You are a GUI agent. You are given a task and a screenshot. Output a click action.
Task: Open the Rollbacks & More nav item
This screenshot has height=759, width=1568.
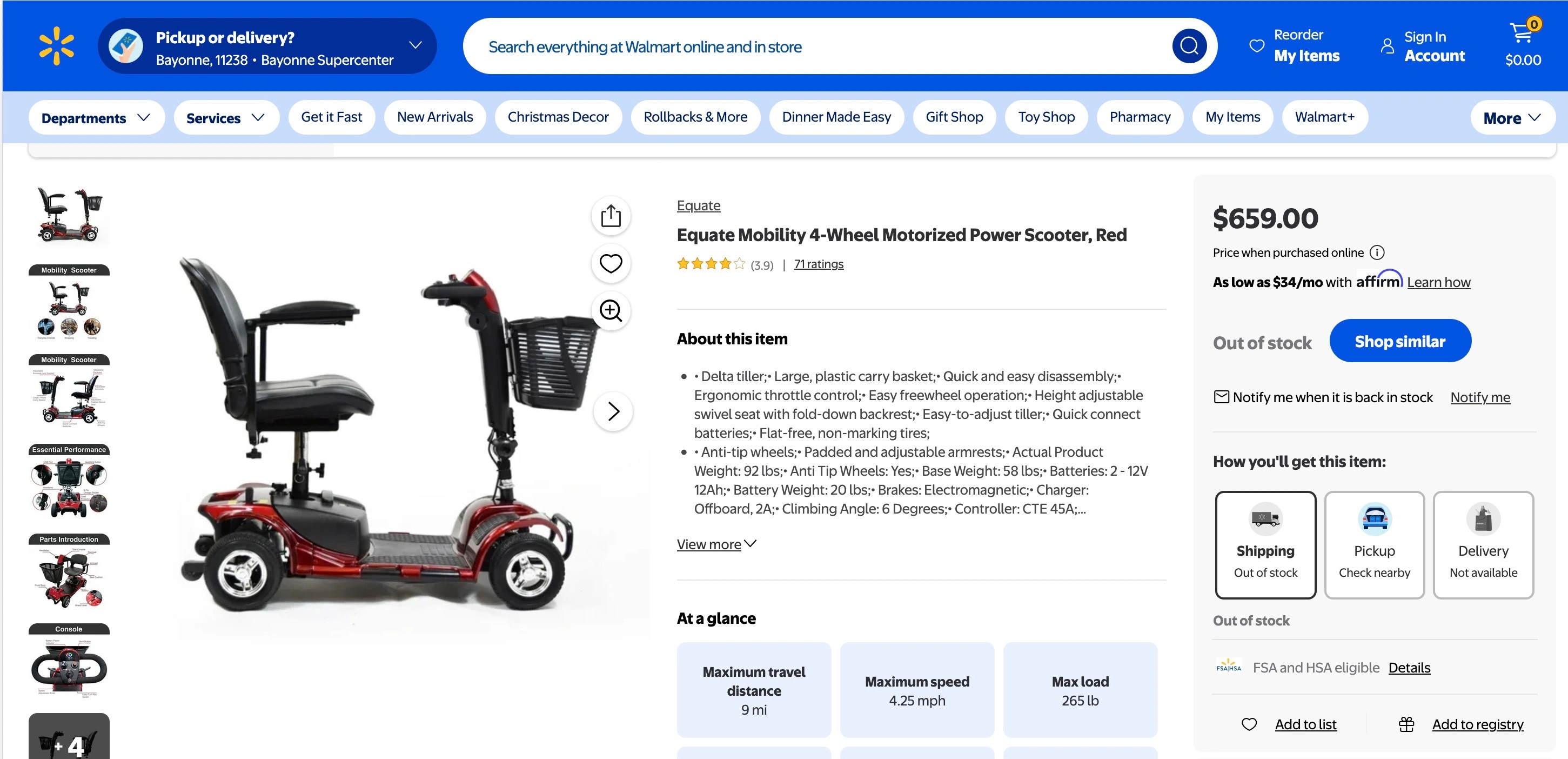pyautogui.click(x=695, y=117)
